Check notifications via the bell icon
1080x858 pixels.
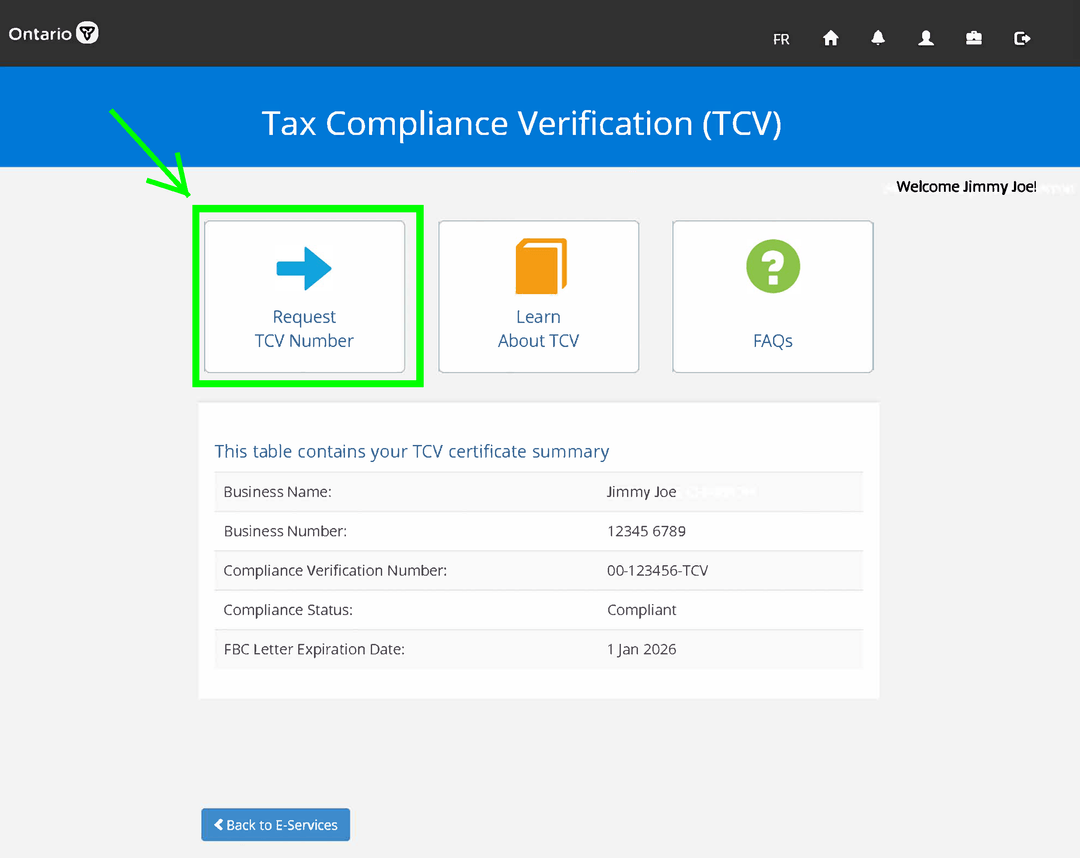pyautogui.click(x=878, y=38)
